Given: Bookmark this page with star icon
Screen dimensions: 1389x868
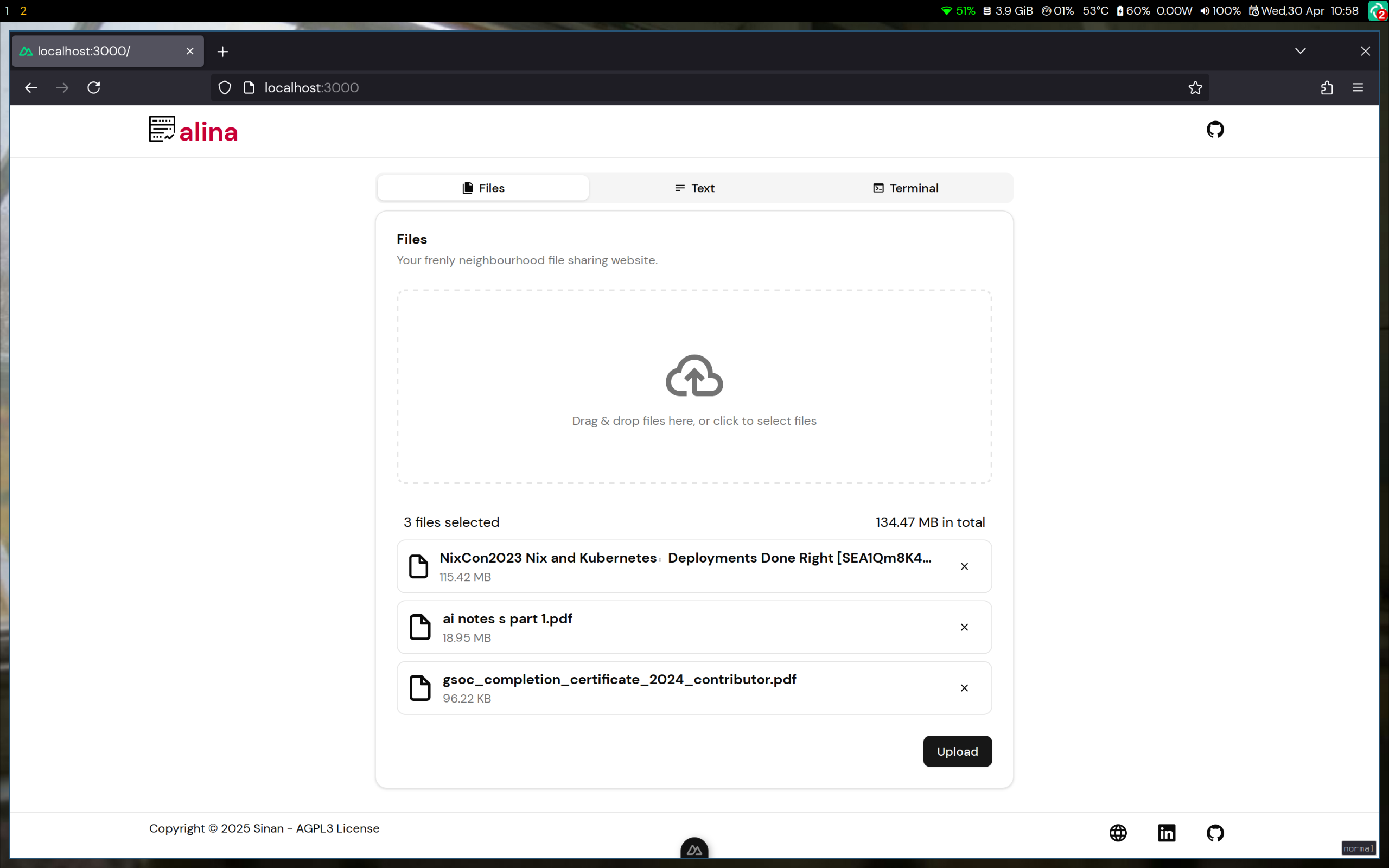Looking at the screenshot, I should (x=1195, y=88).
